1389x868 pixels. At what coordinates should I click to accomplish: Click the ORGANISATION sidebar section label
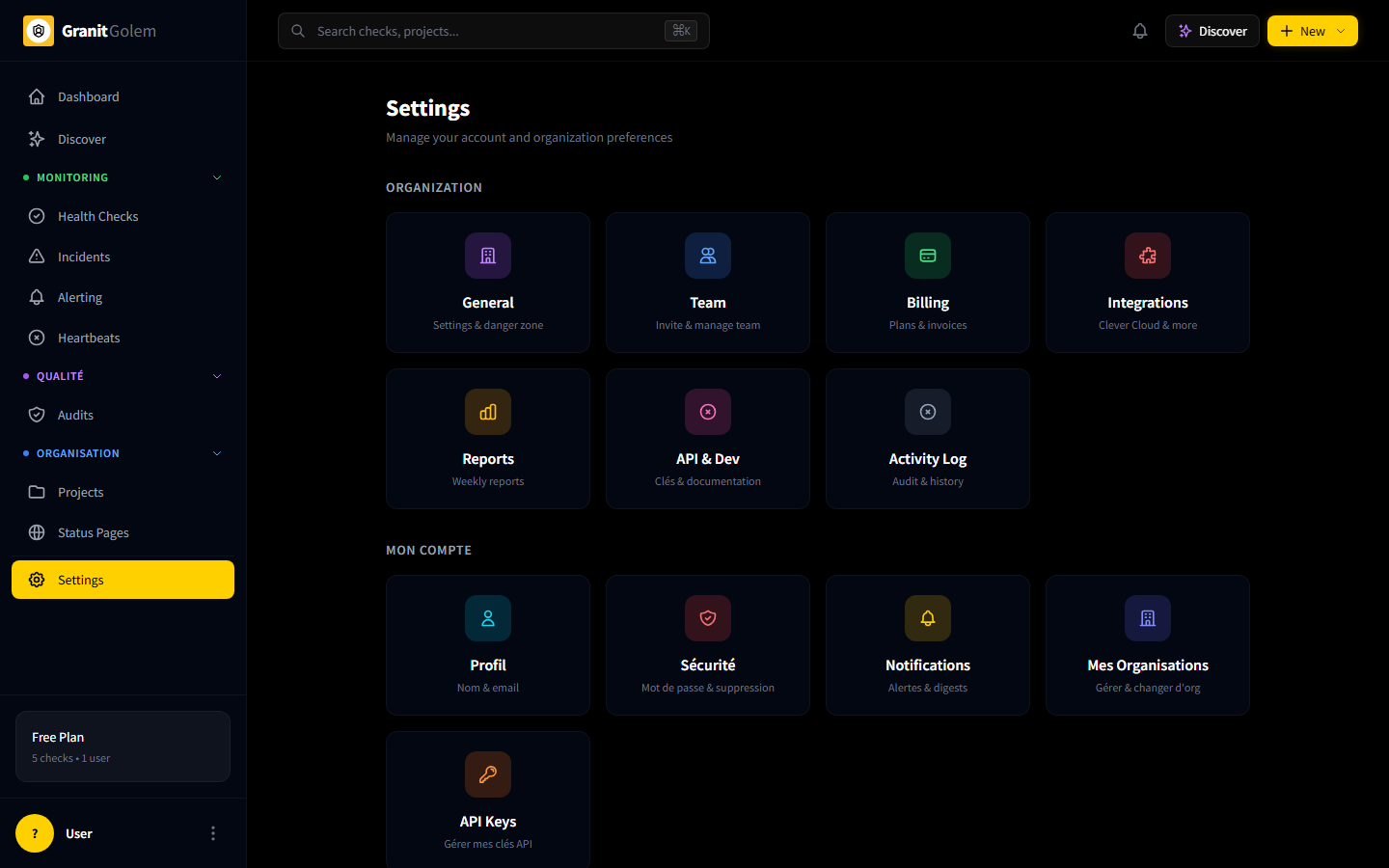[78, 453]
